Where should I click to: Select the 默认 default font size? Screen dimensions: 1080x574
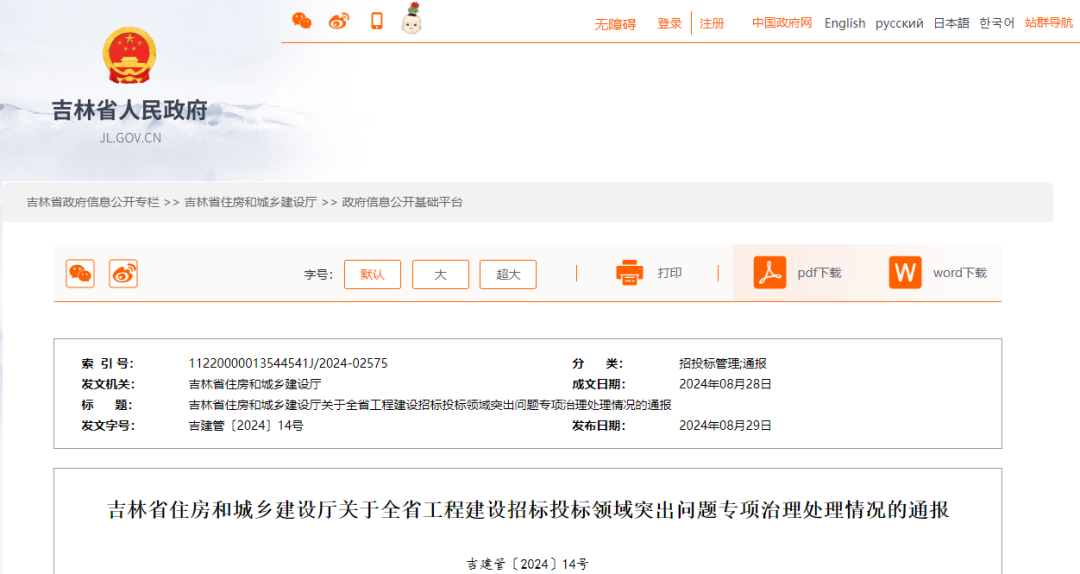pos(372,274)
